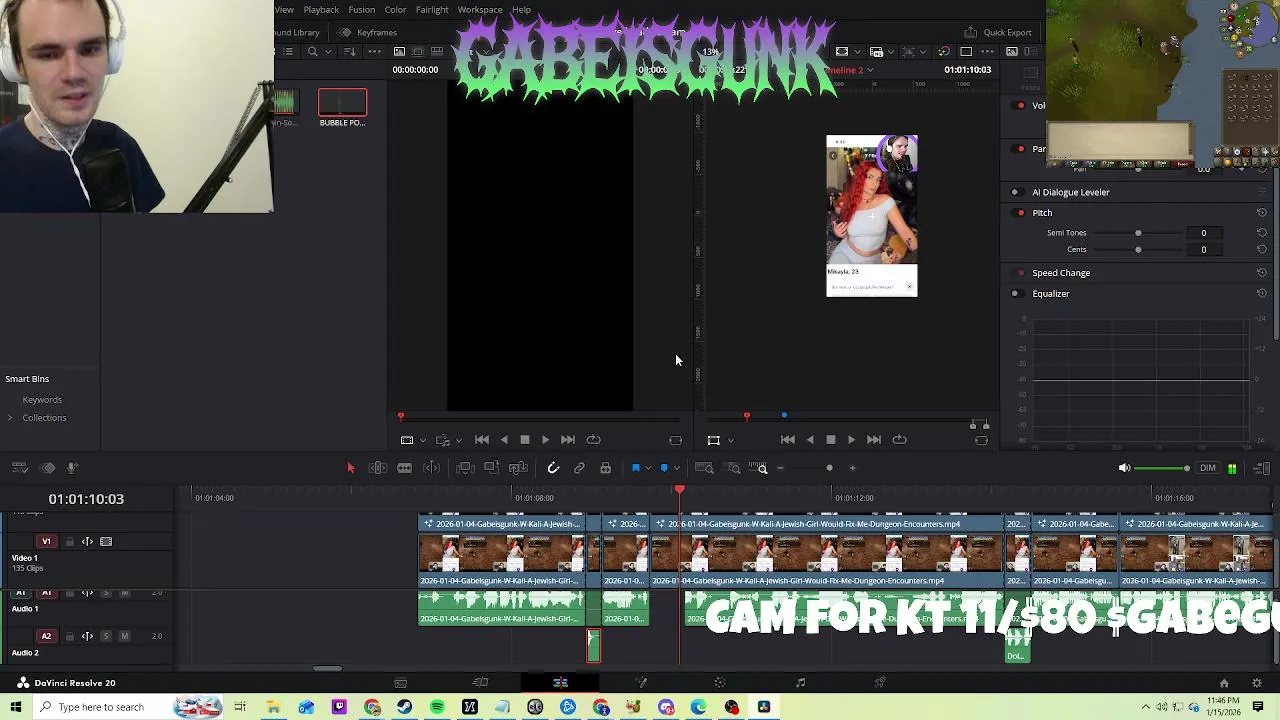Toggle the Linked Selection chain icon
This screenshot has width=1280, height=720.
pyautogui.click(x=579, y=468)
